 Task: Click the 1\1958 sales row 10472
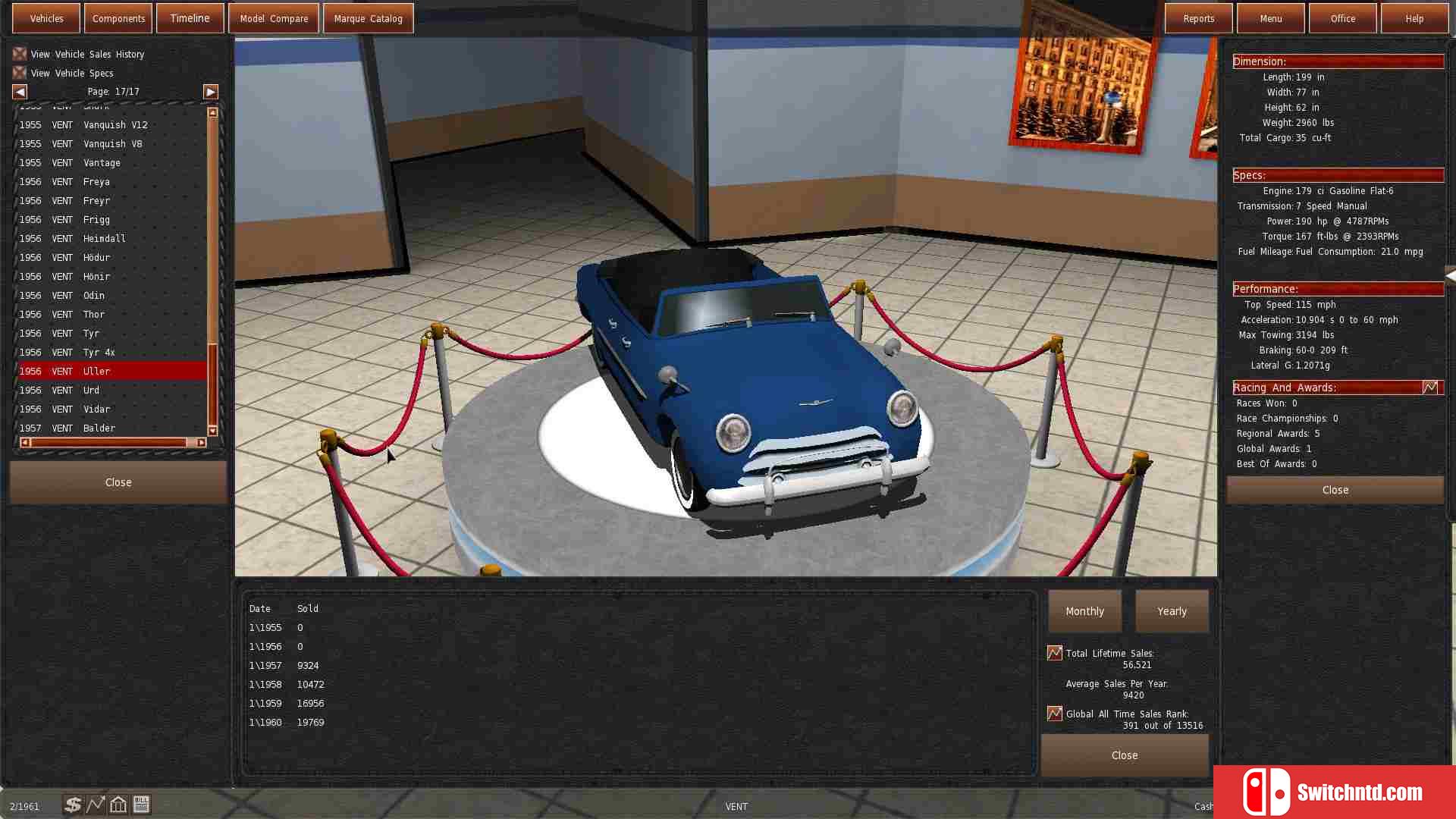[x=287, y=685]
